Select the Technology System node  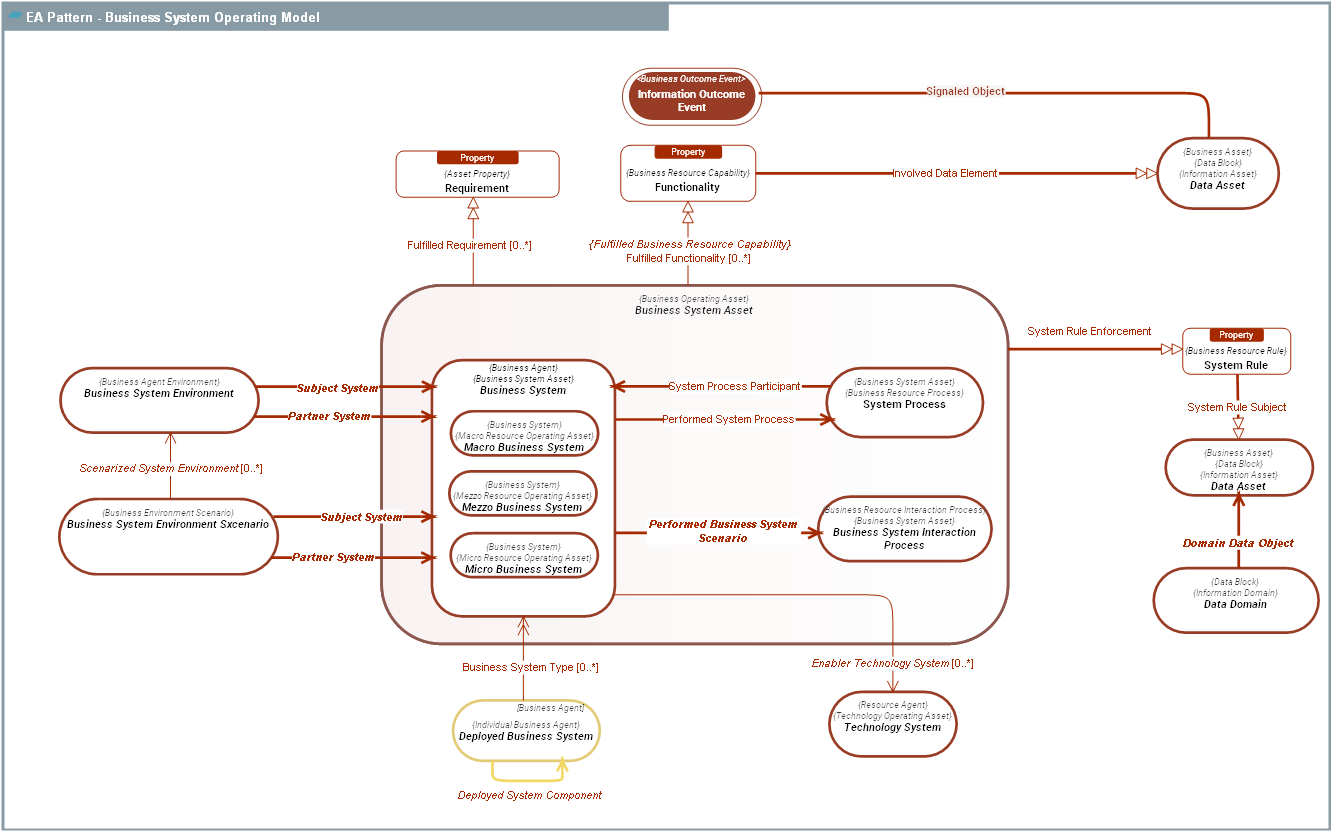pyautogui.click(x=892, y=722)
